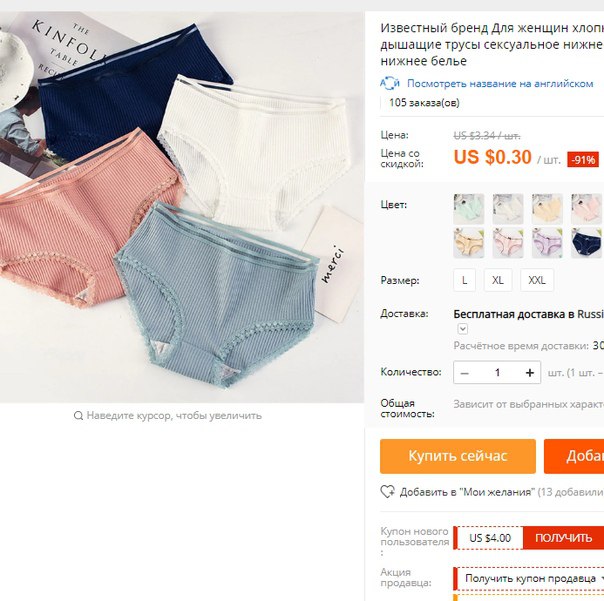Viewport: 604px width, 601px height.
Task: Pick the white color variant thumbnail
Action: coord(508,208)
